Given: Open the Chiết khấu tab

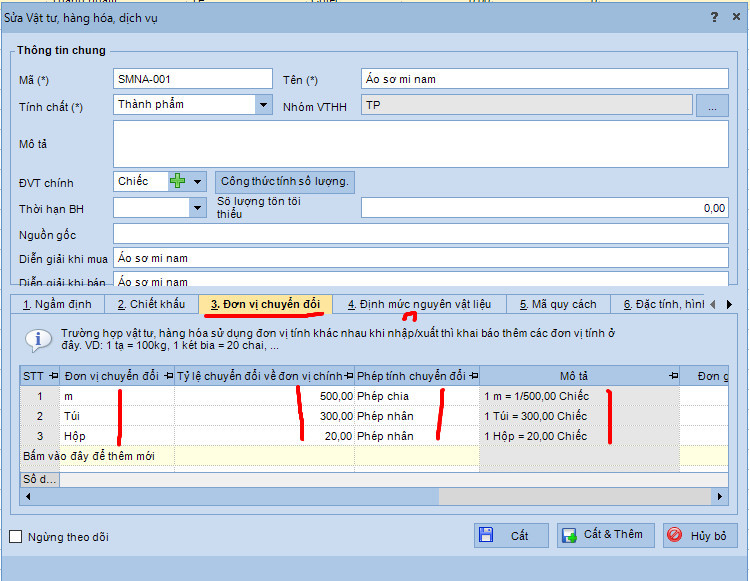Looking at the screenshot, I should [151, 304].
